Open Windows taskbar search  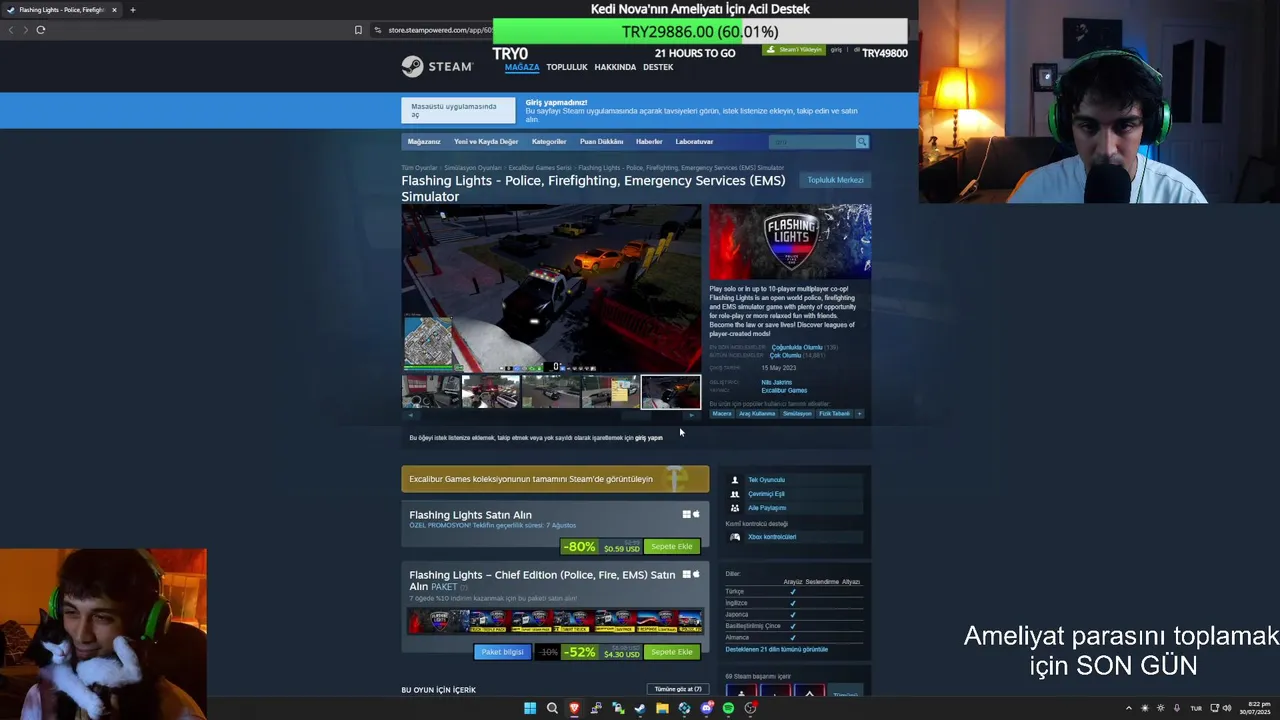[552, 708]
